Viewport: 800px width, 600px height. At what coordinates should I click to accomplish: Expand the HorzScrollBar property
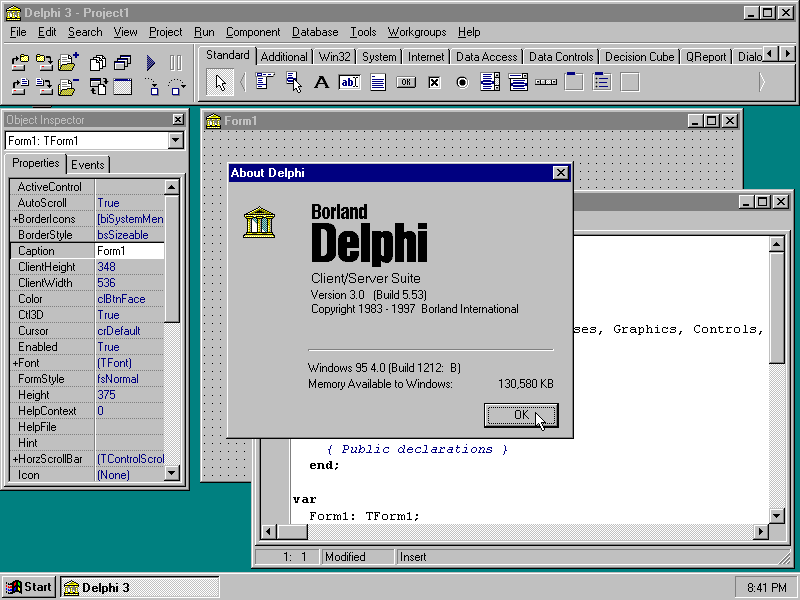coord(15,459)
